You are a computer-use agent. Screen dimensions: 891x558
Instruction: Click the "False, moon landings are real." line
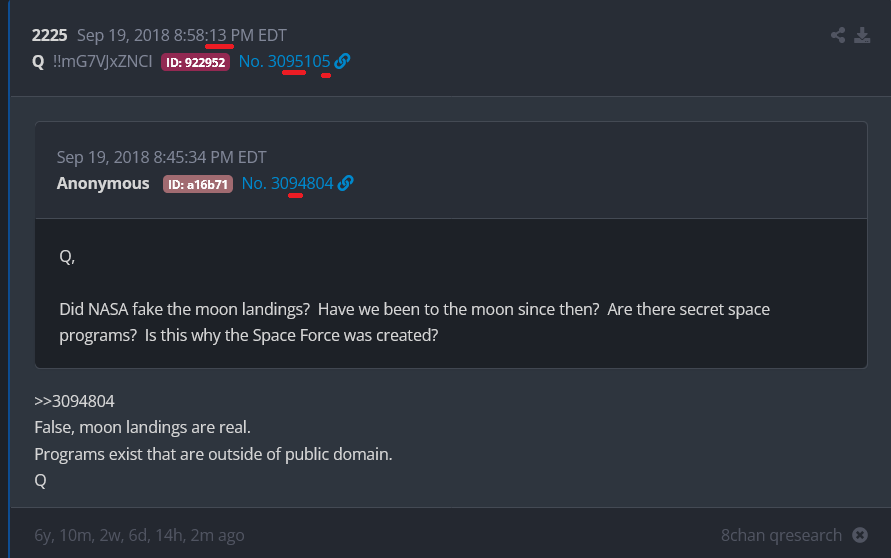coord(142,427)
